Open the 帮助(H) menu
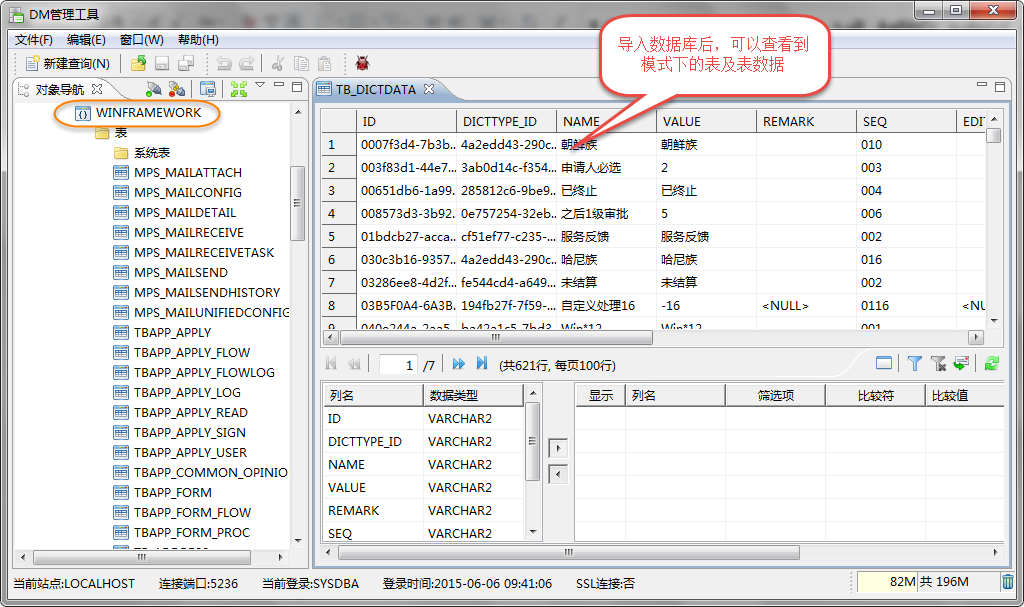1024x607 pixels. 198,40
